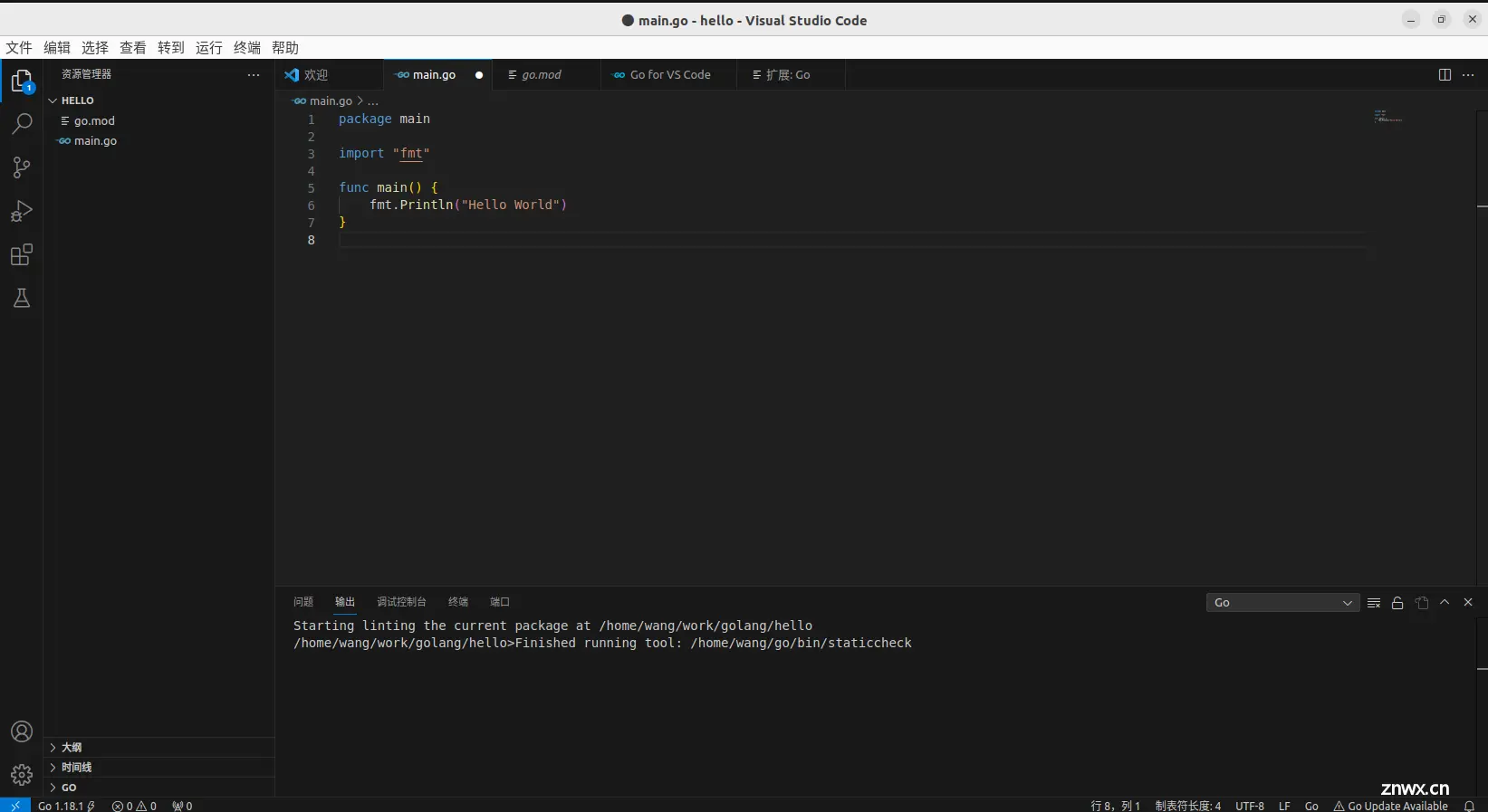1488x812 pixels.
Task: Open output log in editor
Action: point(1422,603)
